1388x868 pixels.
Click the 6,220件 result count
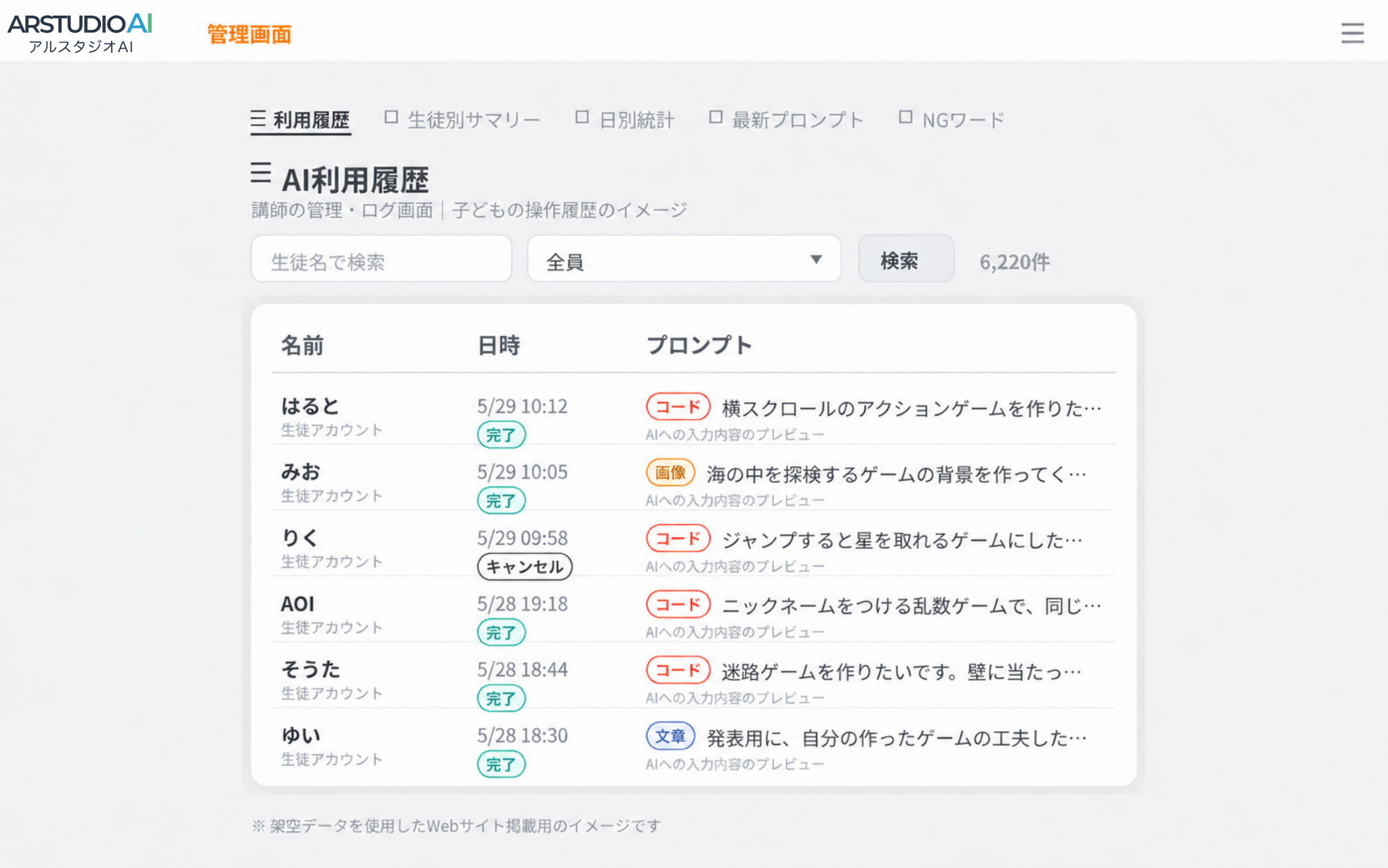1014,262
